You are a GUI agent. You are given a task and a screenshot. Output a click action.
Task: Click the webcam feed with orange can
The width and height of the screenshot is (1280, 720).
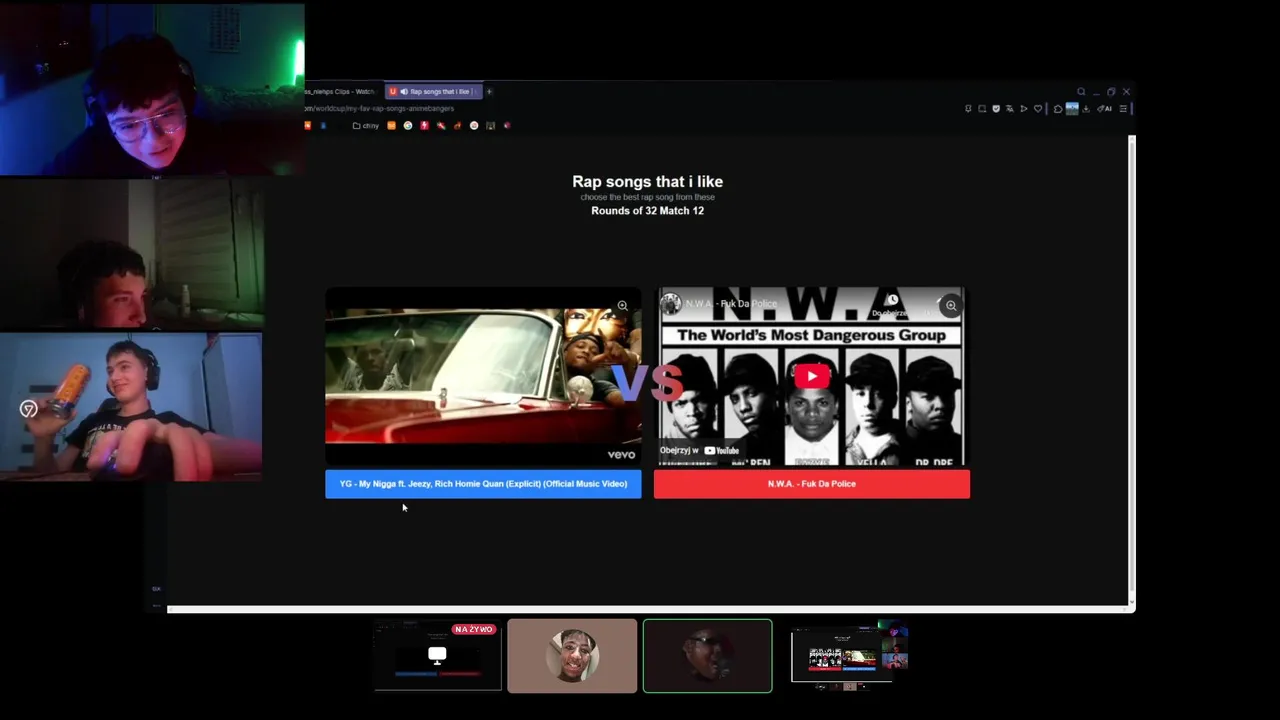point(131,406)
